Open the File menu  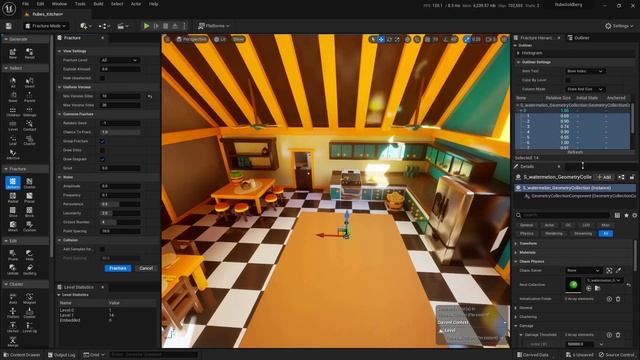(25, 4)
